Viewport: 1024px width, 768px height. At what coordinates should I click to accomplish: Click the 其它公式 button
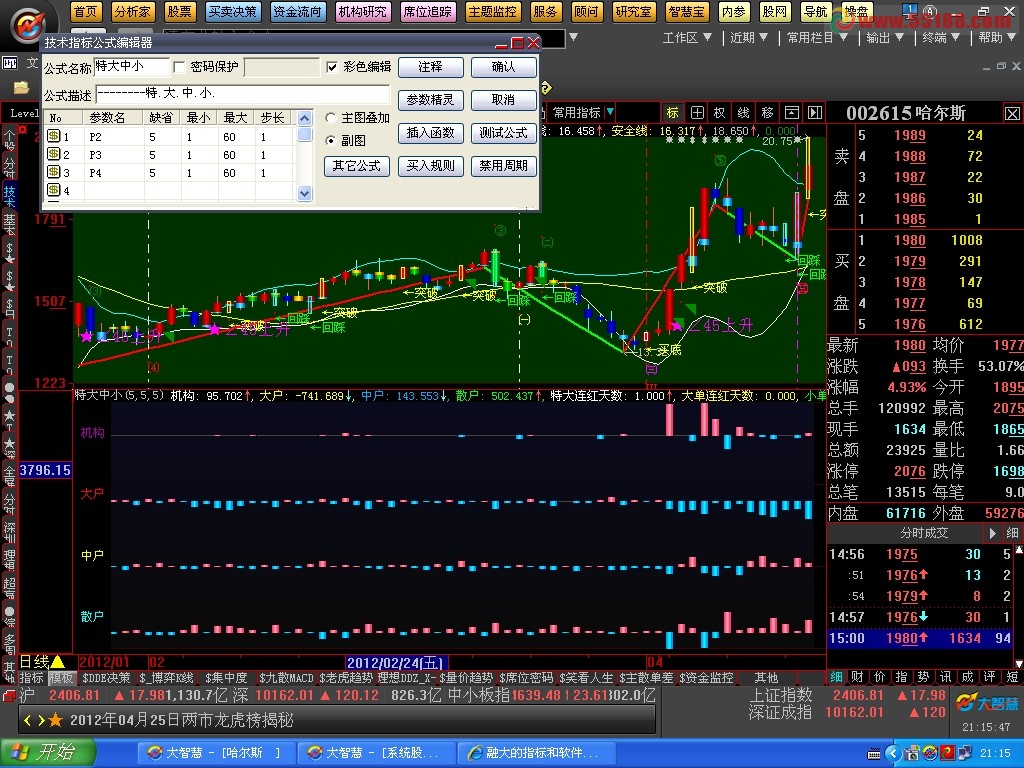tap(357, 166)
